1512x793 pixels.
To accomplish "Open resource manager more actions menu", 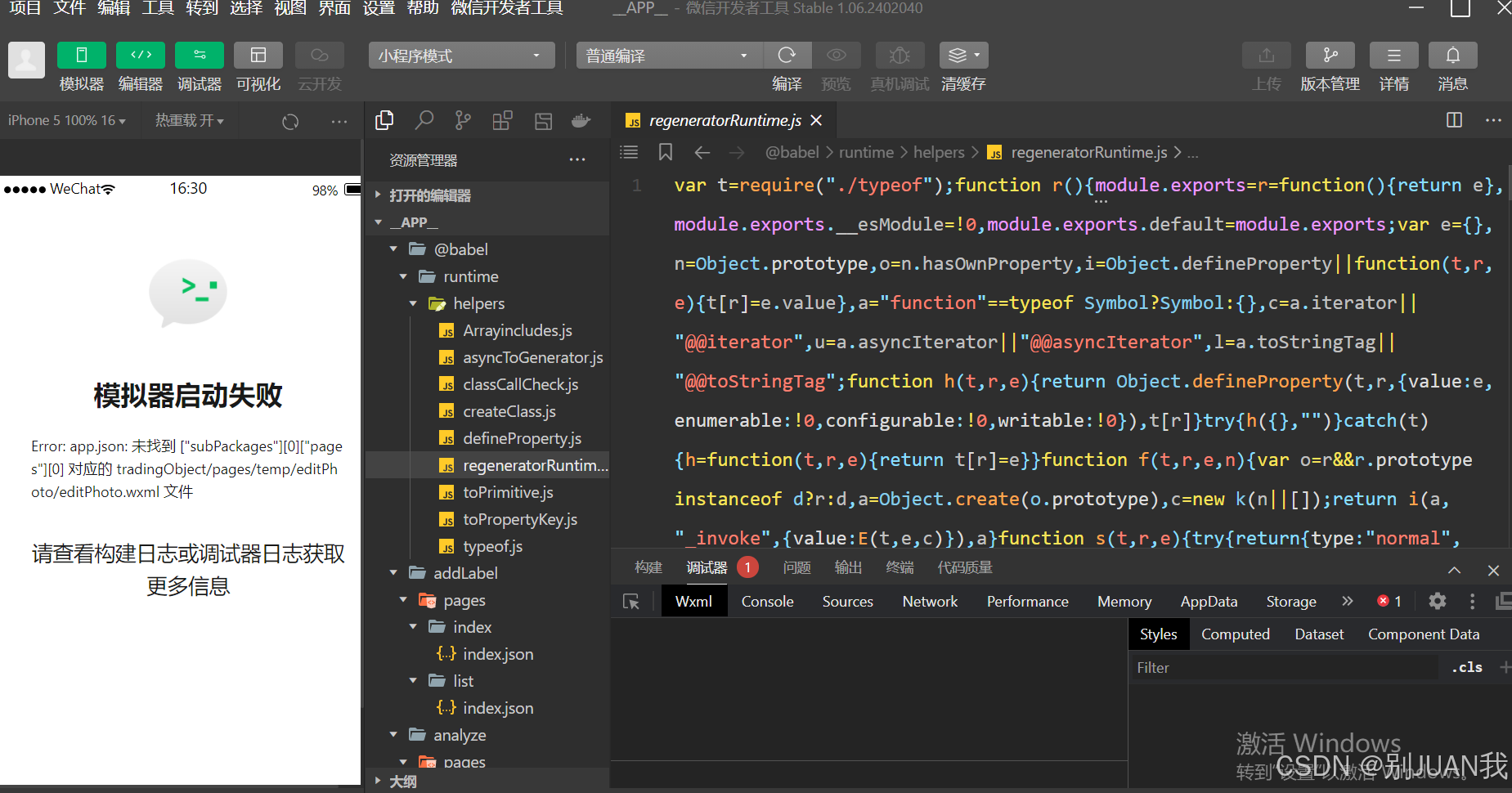I will coord(577,160).
